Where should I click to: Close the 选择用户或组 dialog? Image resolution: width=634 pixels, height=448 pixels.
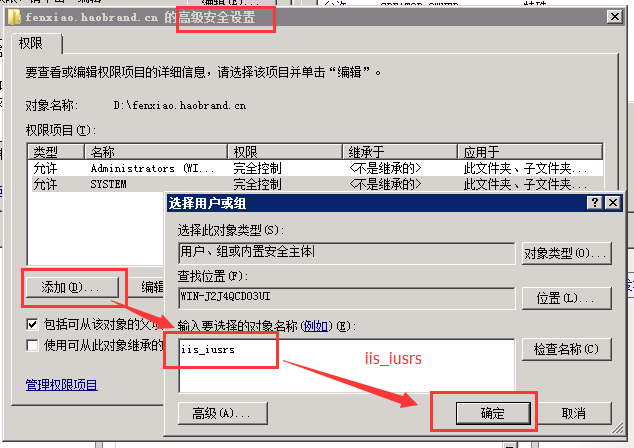coord(613,202)
